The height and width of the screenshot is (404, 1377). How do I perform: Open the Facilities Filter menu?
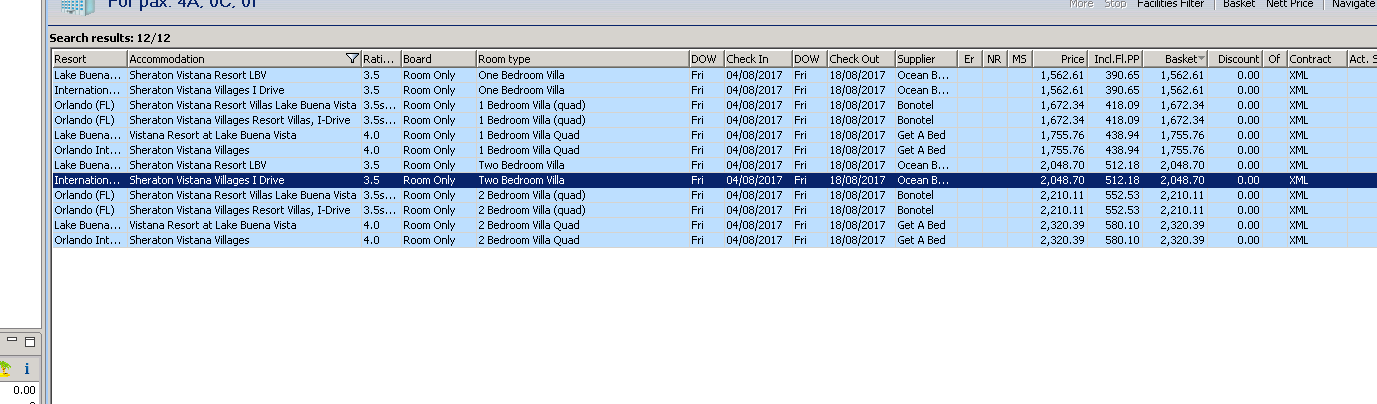point(1170,4)
